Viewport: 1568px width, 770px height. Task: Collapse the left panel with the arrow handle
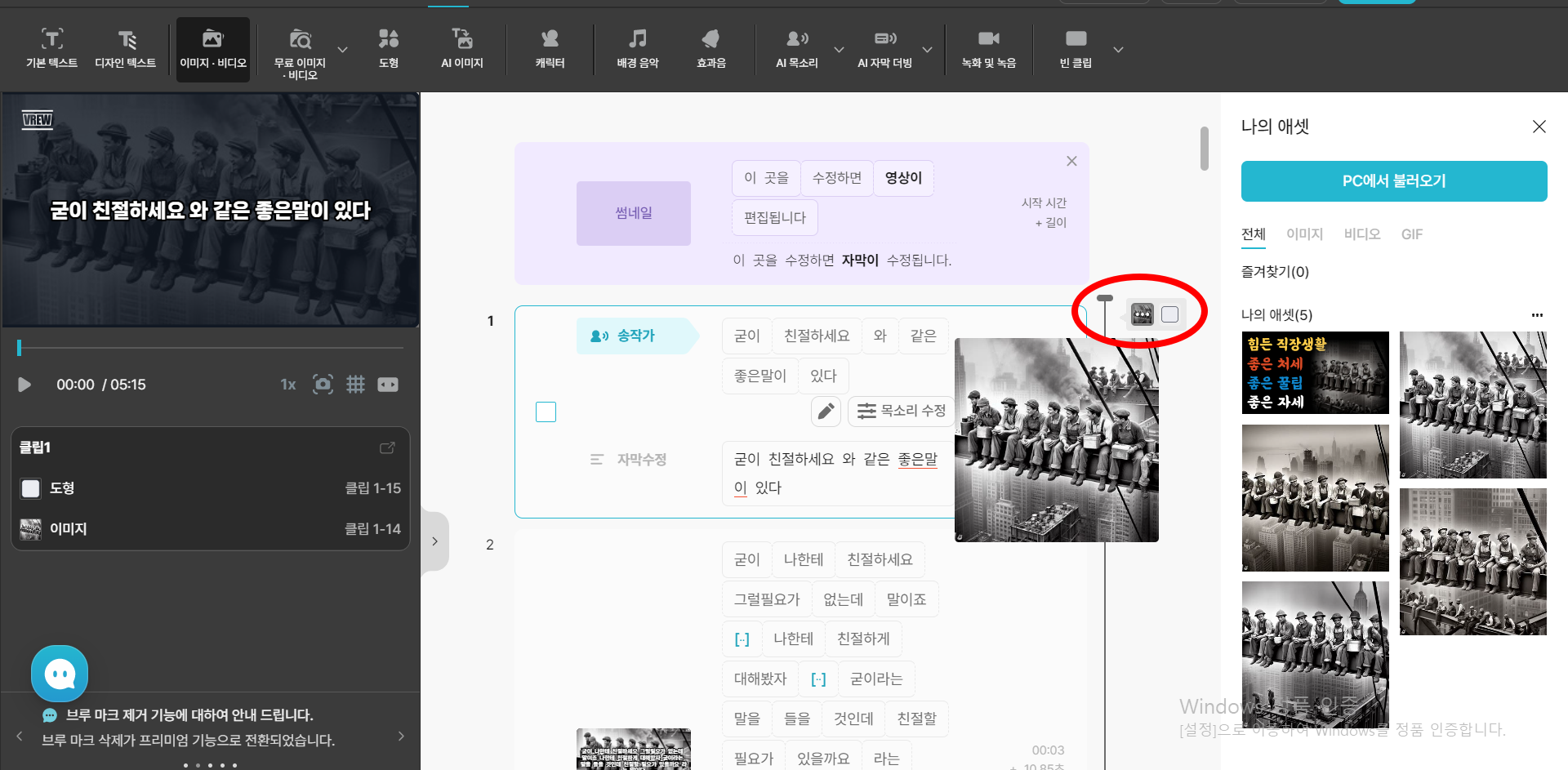tap(434, 541)
